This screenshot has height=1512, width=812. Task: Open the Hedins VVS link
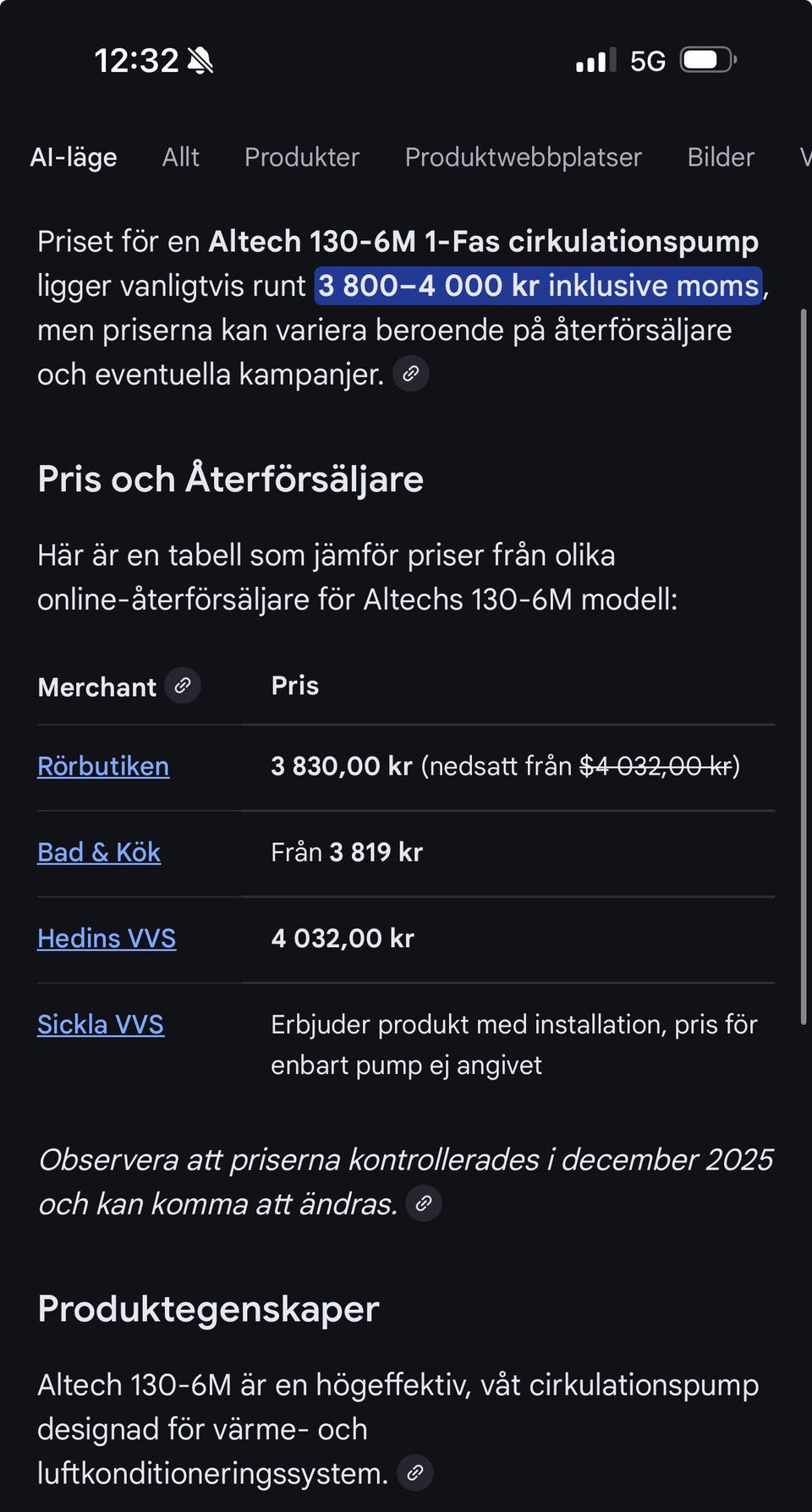(x=107, y=939)
